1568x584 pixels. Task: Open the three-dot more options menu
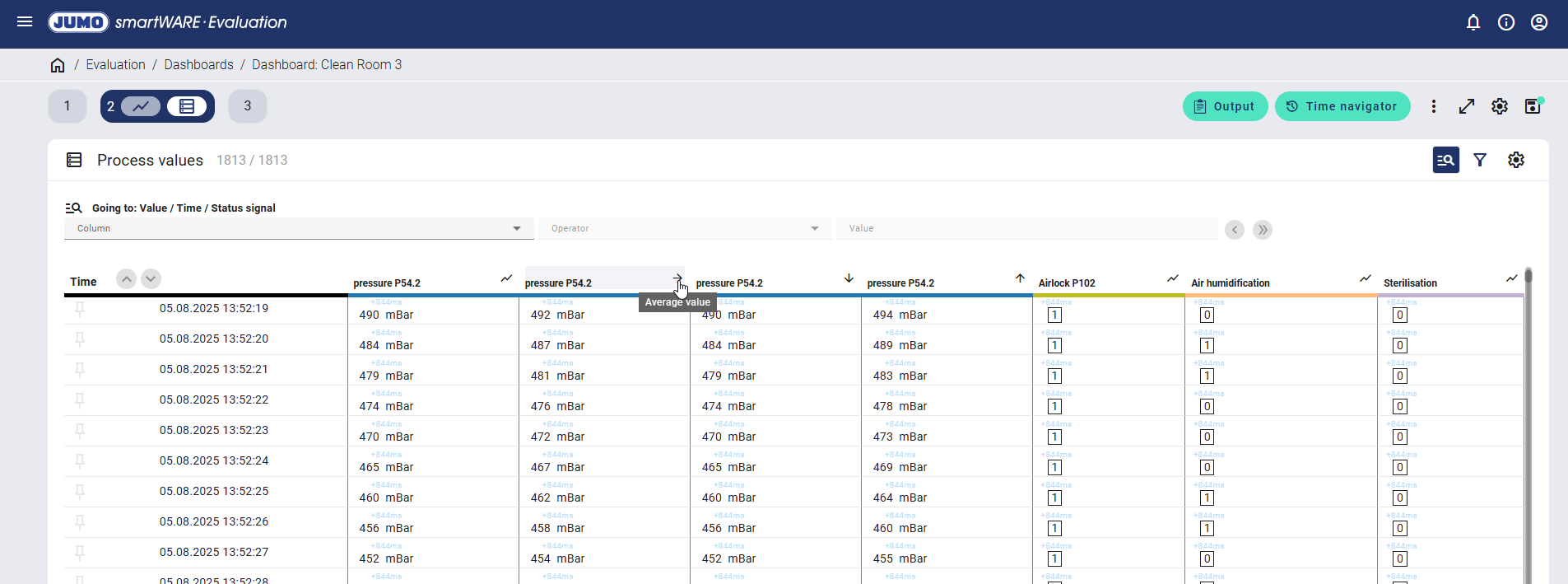pos(1433,106)
